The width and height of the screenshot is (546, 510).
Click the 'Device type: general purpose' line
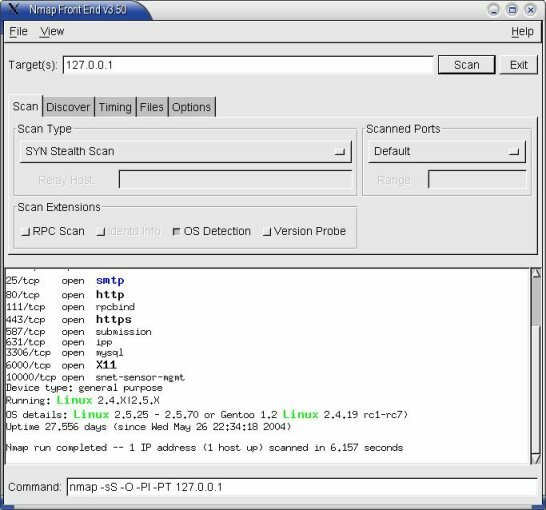[84, 388]
